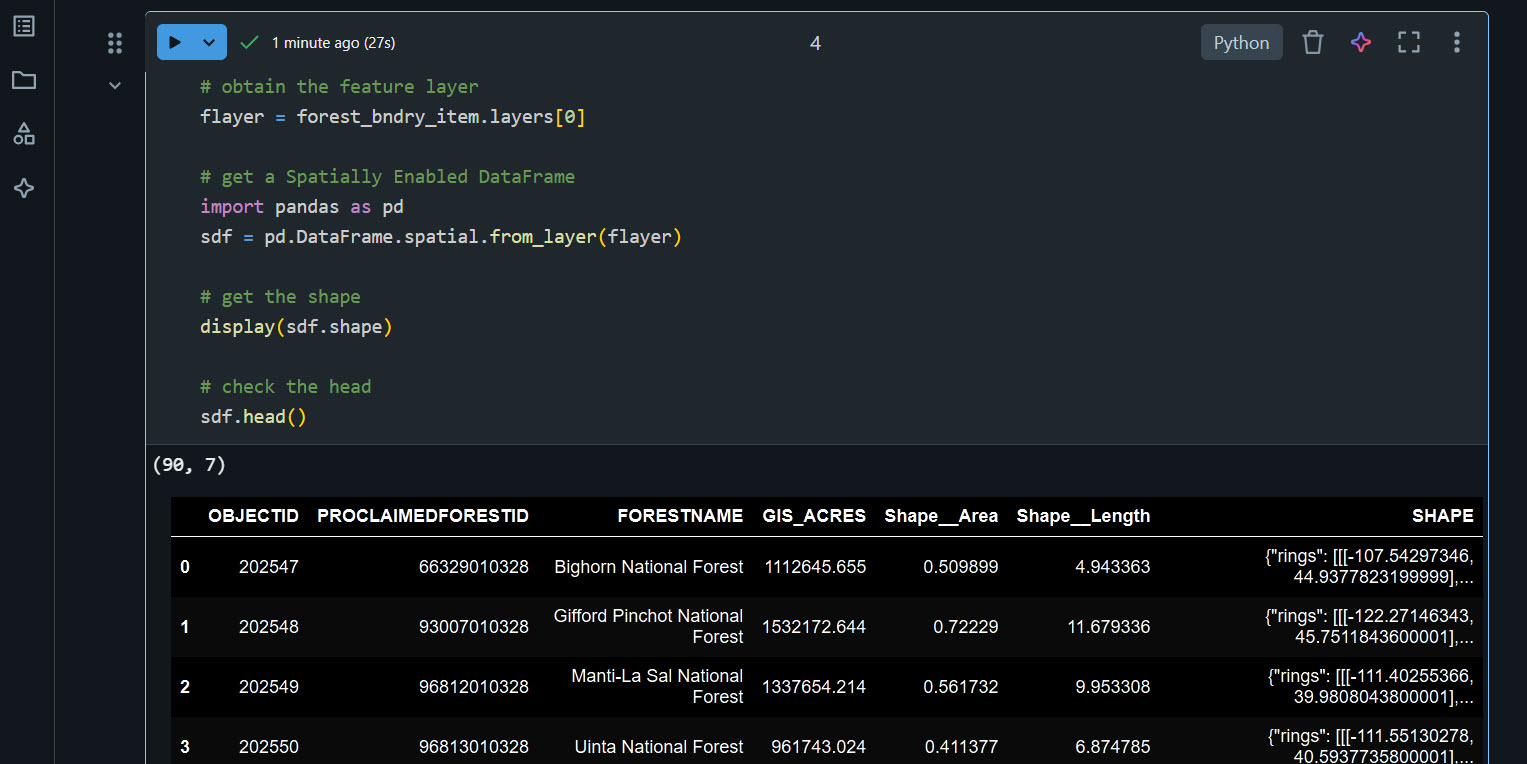The image size is (1527, 764).
Task: Click the SHAPE column header
Action: 1442,516
